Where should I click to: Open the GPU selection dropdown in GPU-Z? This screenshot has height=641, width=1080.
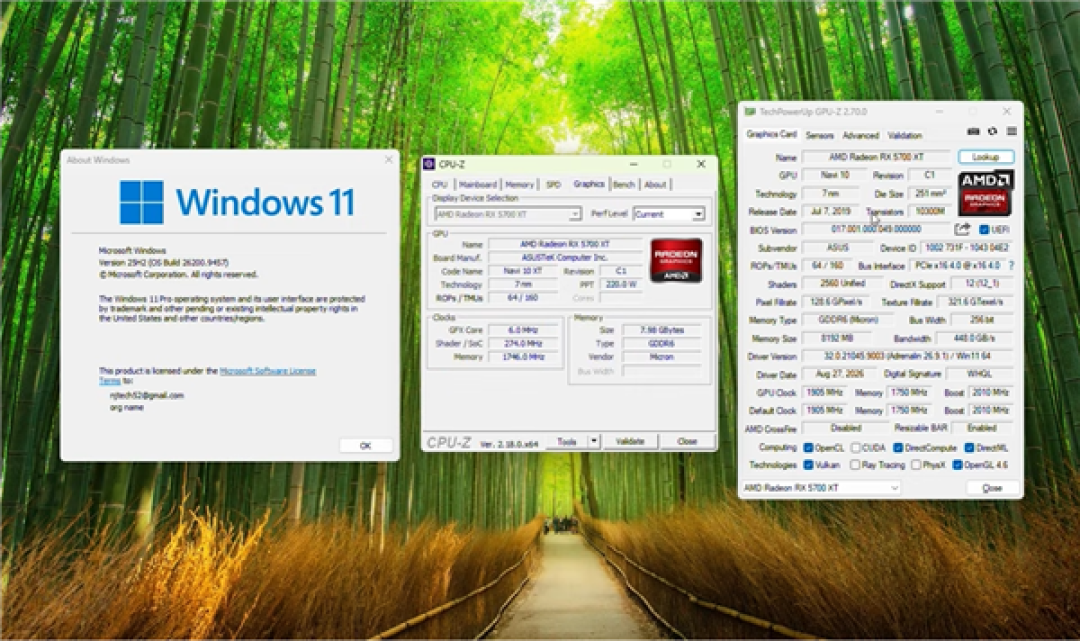pyautogui.click(x=821, y=487)
